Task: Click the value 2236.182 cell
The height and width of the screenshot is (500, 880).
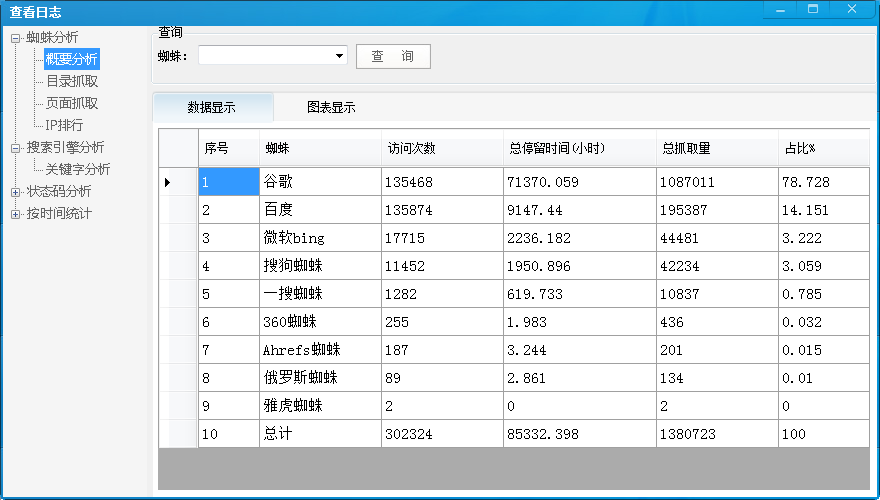Action: pos(580,238)
